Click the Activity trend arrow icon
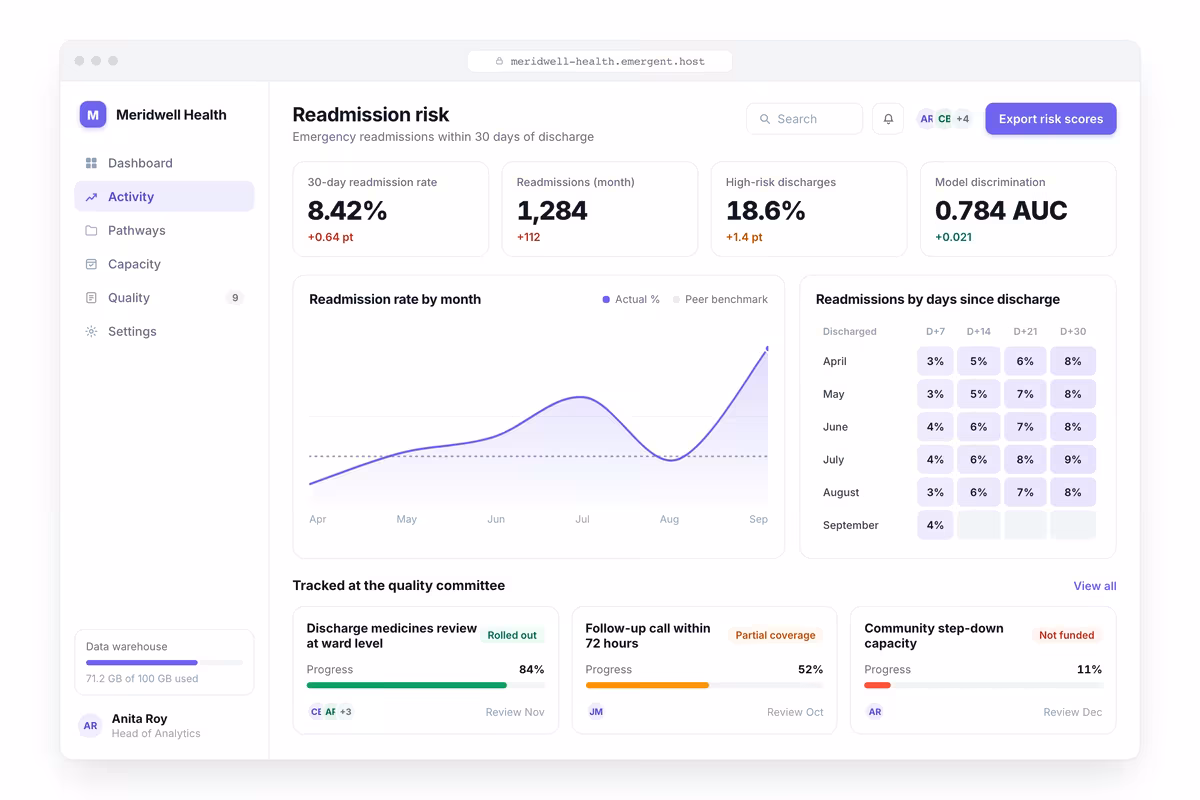1200x800 pixels. point(91,197)
